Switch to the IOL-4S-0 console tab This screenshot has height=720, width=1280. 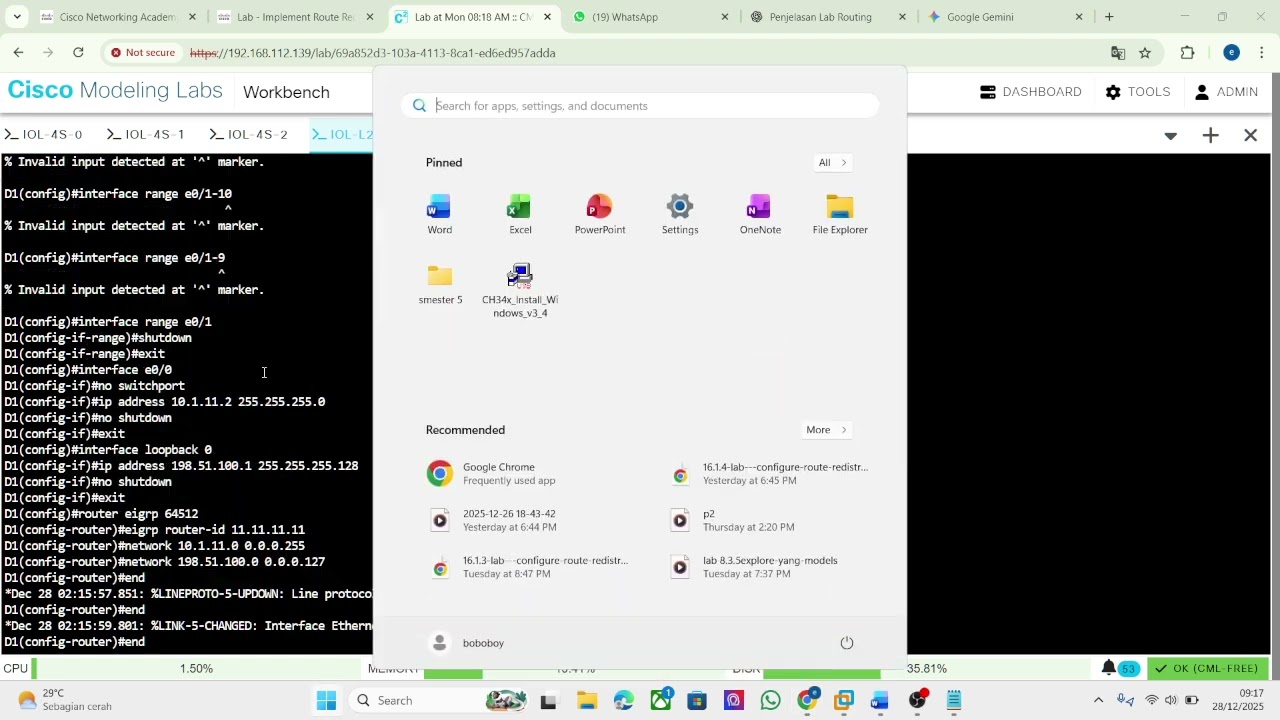pyautogui.click(x=44, y=134)
